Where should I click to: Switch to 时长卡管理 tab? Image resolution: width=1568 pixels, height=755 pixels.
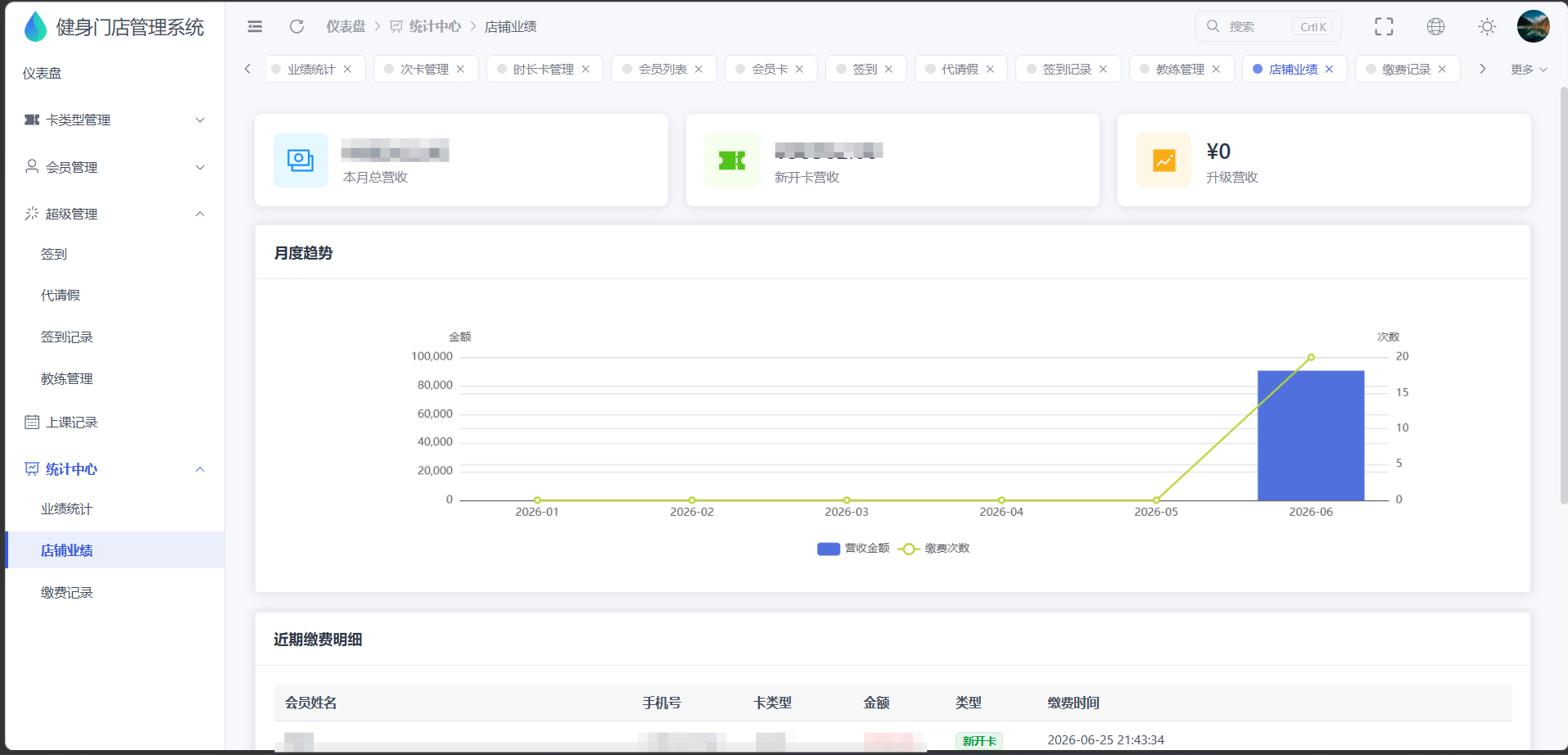point(543,70)
